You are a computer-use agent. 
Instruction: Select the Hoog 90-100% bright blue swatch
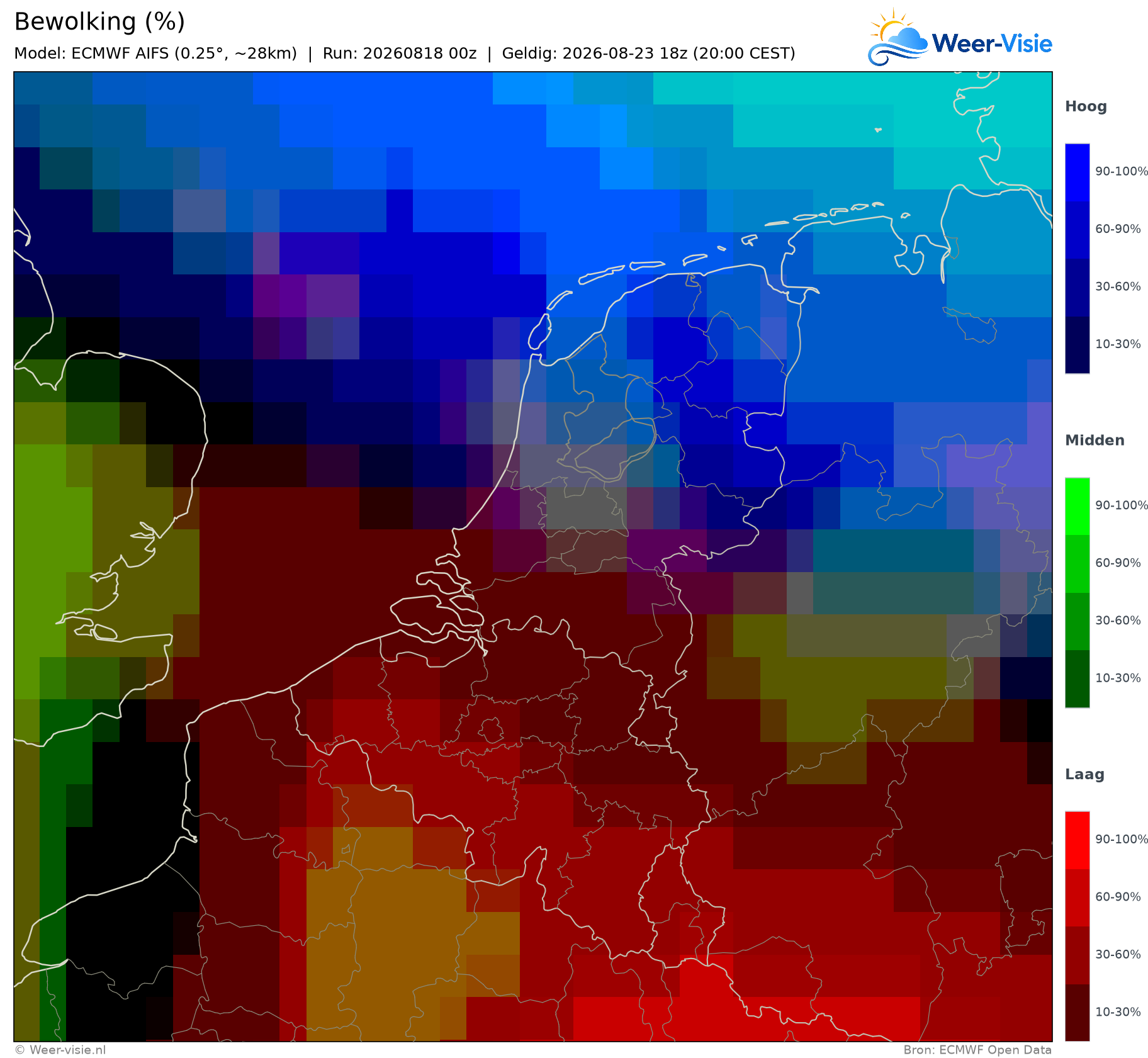click(x=1077, y=172)
